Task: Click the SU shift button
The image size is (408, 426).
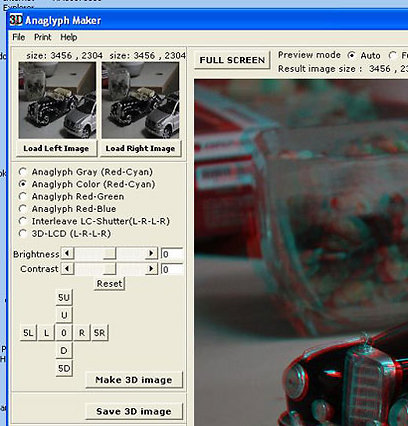Action: point(64,297)
